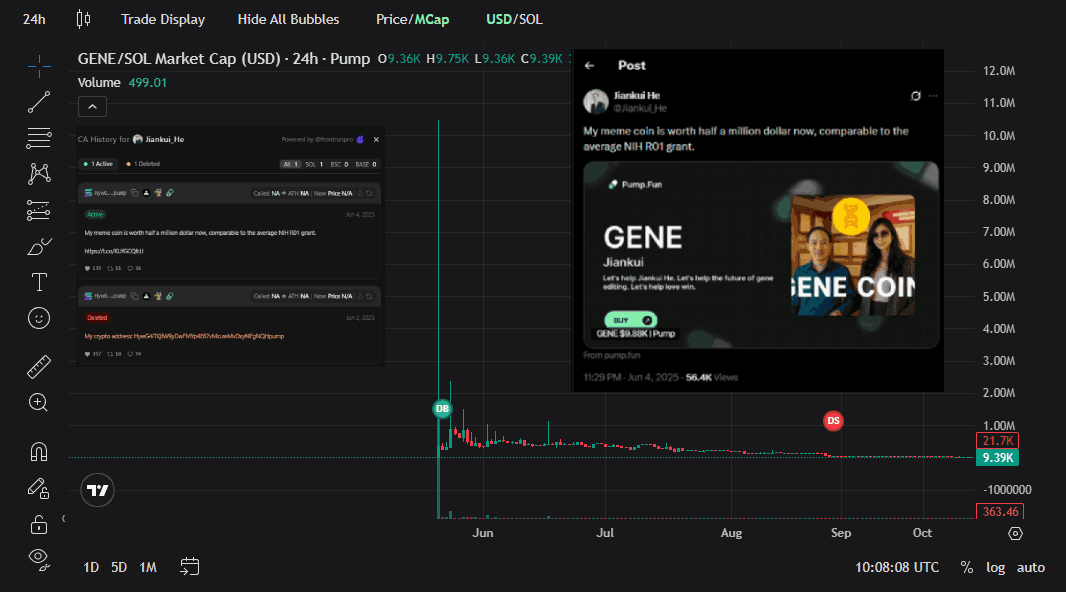Image resolution: width=1066 pixels, height=592 pixels.
Task: Open the Fibonacci retracement tool
Action: tap(39, 138)
